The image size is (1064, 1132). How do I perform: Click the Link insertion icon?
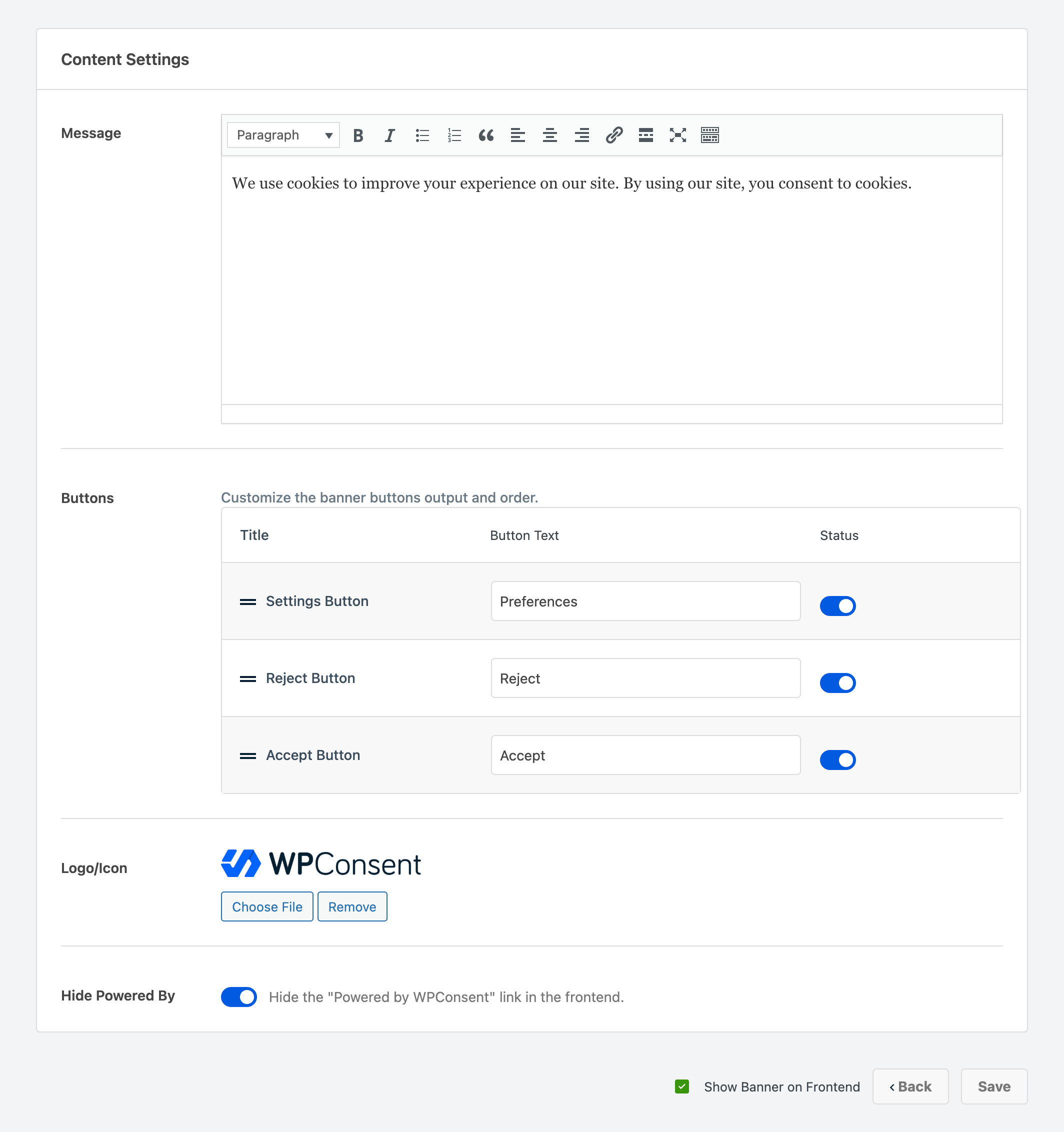(613, 135)
